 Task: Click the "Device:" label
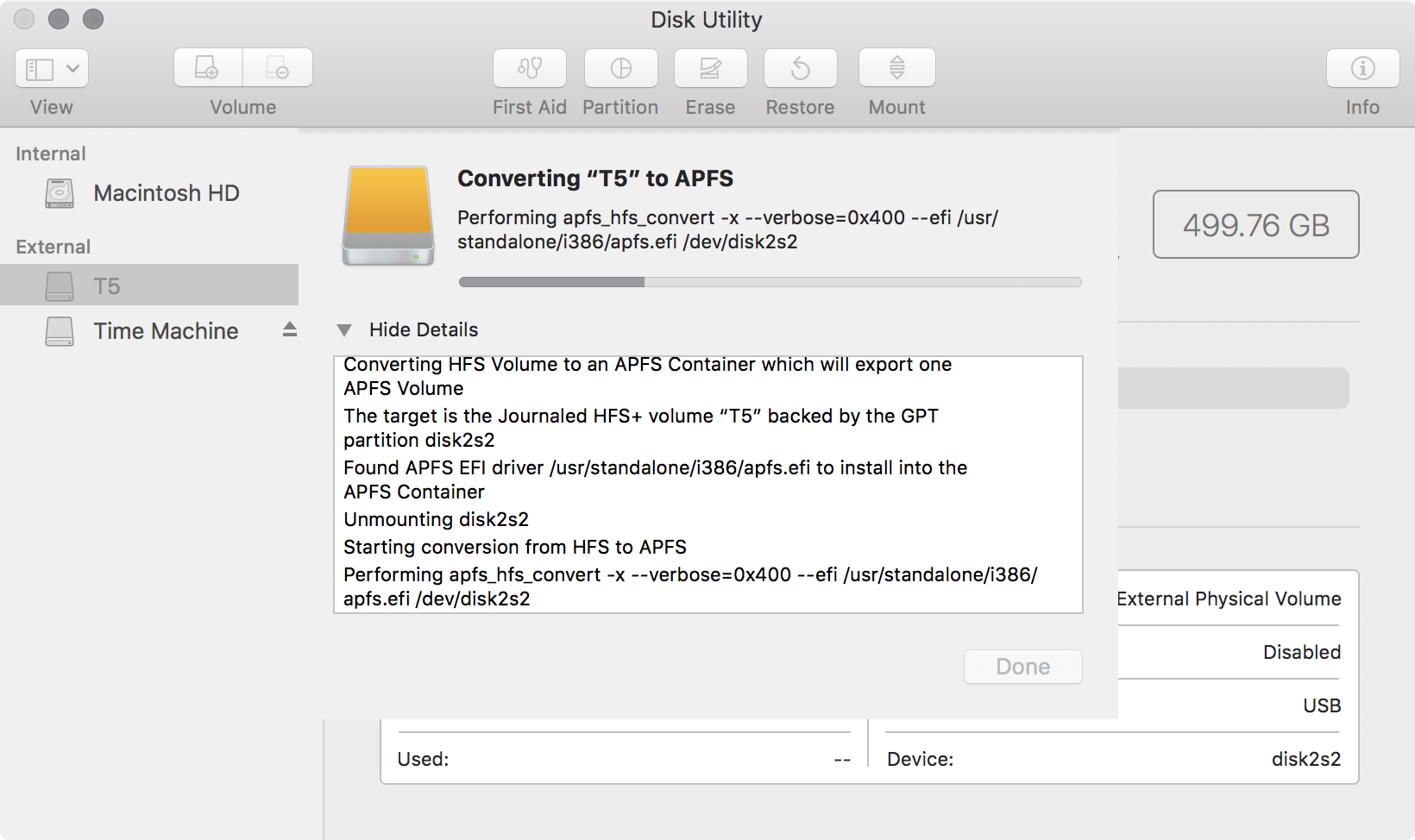click(x=920, y=759)
